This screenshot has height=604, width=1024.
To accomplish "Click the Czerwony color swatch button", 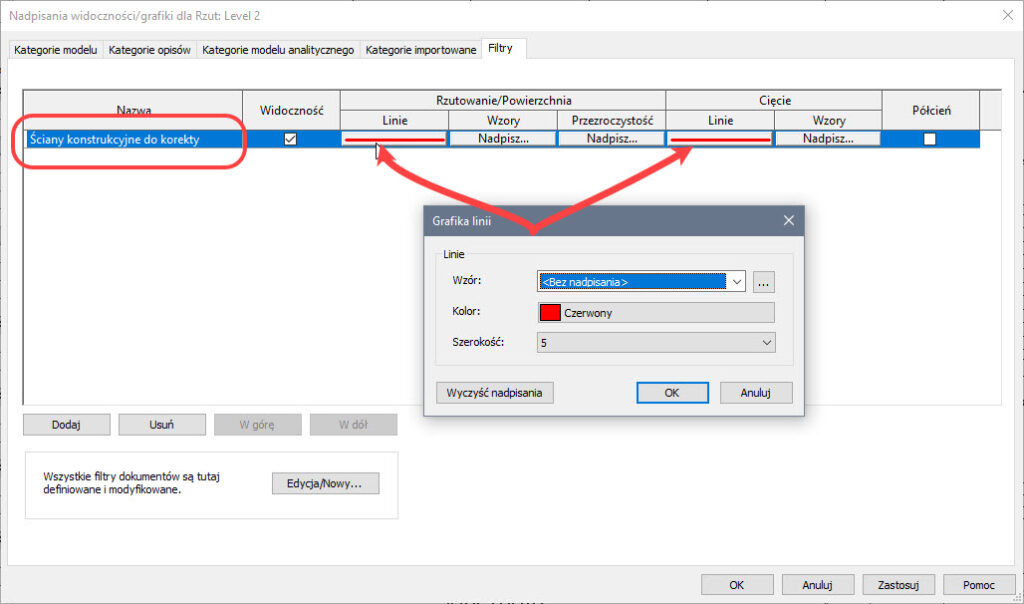I will [656, 312].
